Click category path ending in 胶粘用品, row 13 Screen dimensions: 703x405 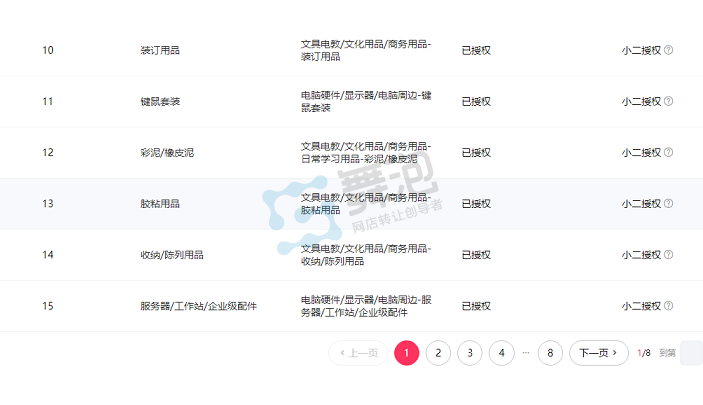366,204
